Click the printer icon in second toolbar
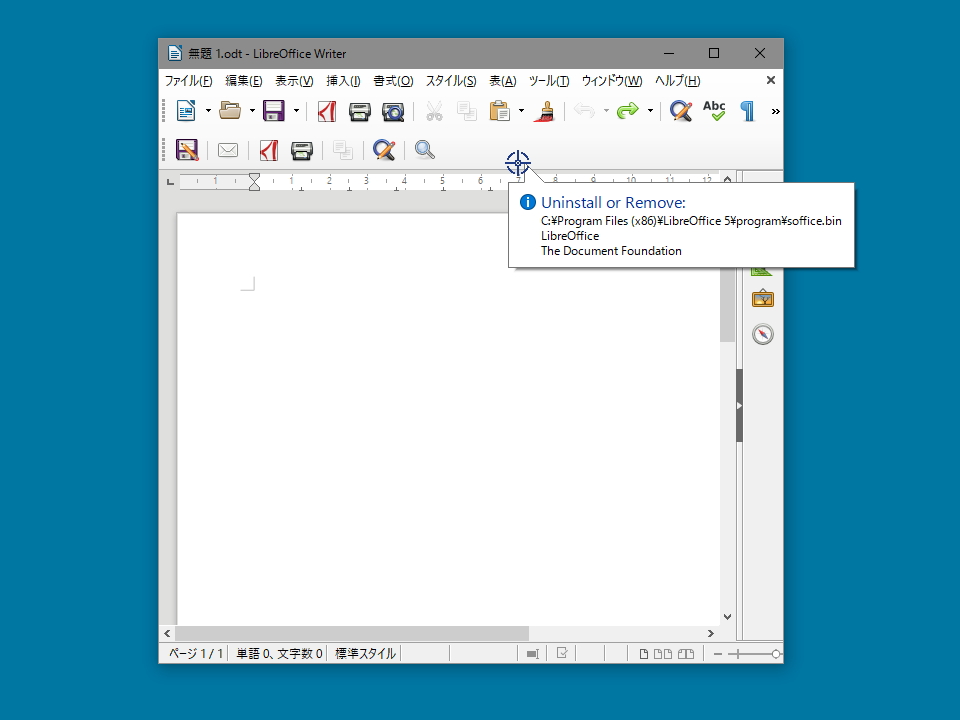 [302, 150]
